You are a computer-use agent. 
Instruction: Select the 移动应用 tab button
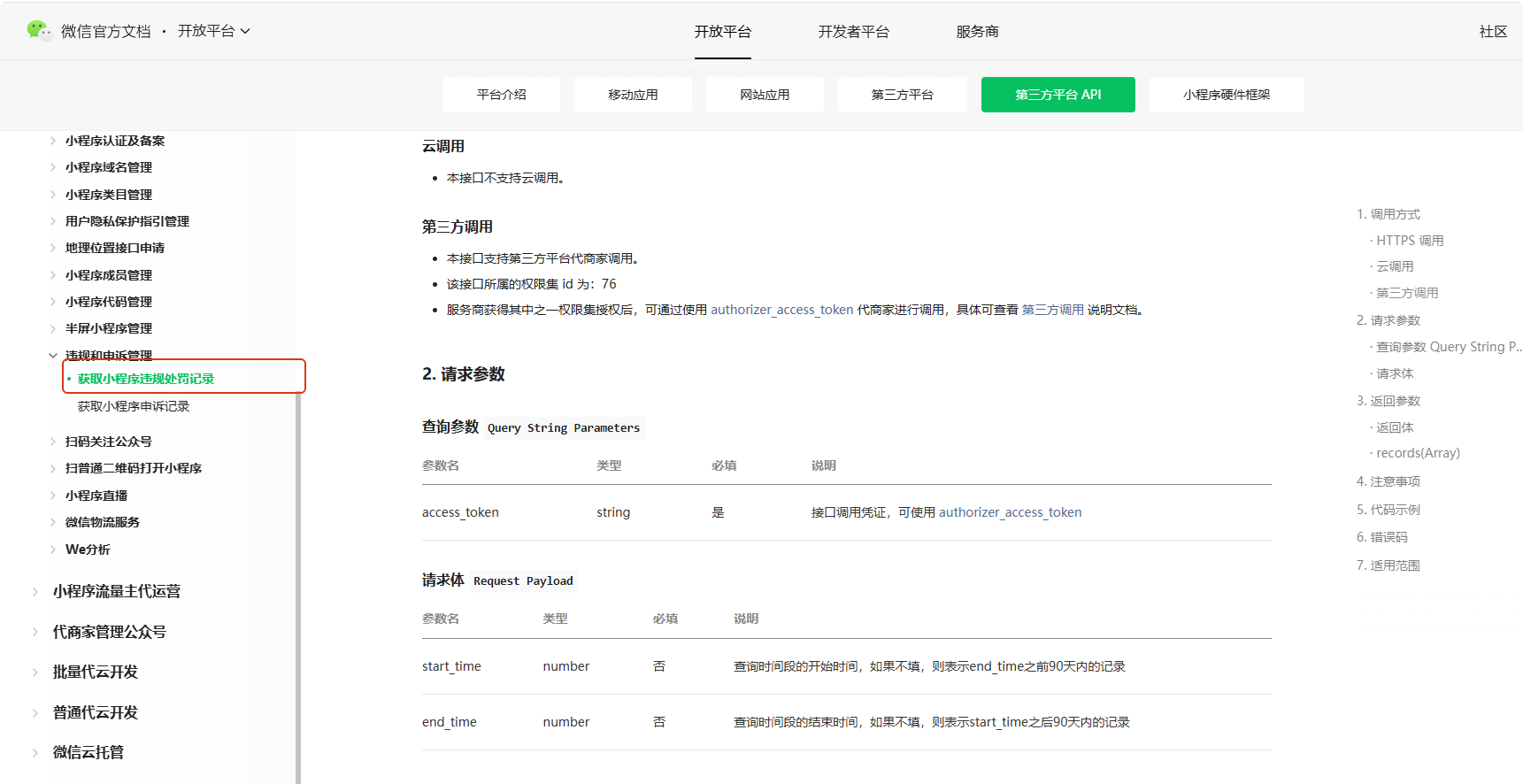634,95
